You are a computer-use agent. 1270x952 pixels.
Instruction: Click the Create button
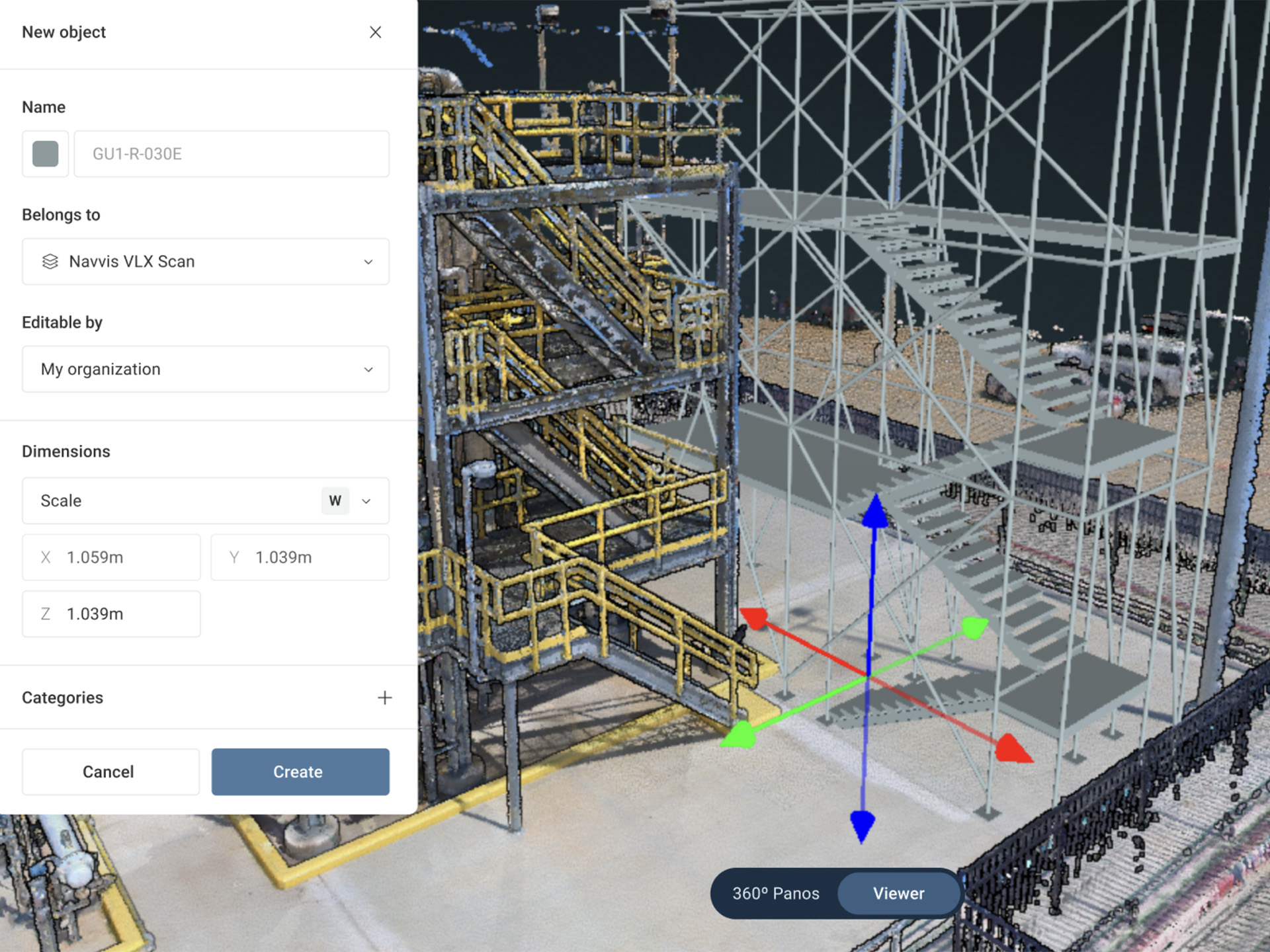point(300,772)
